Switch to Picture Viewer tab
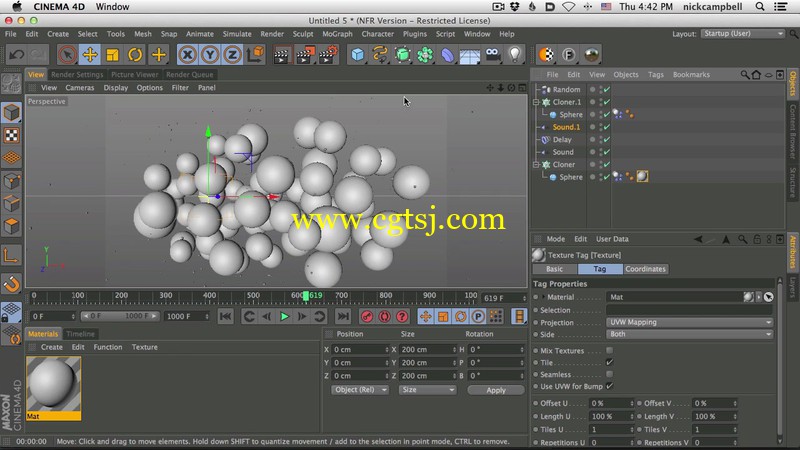Image resolution: width=800 pixels, height=450 pixels. (x=134, y=74)
